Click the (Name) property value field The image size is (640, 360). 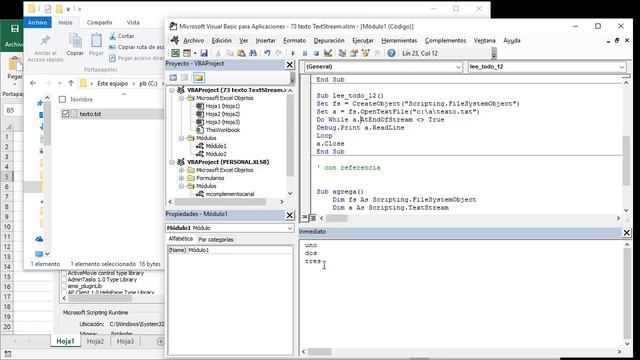[240, 250]
